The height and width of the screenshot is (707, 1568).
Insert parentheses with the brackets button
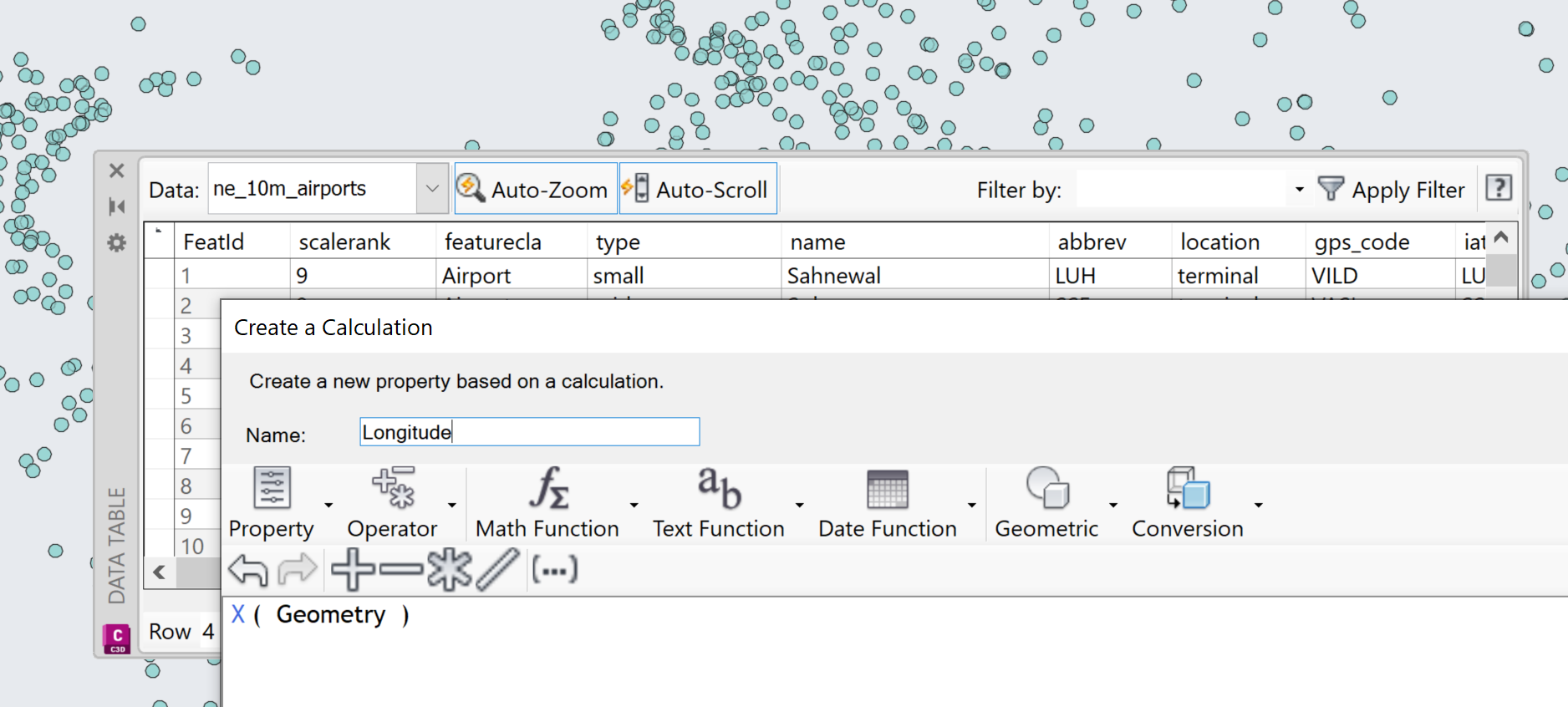(554, 570)
